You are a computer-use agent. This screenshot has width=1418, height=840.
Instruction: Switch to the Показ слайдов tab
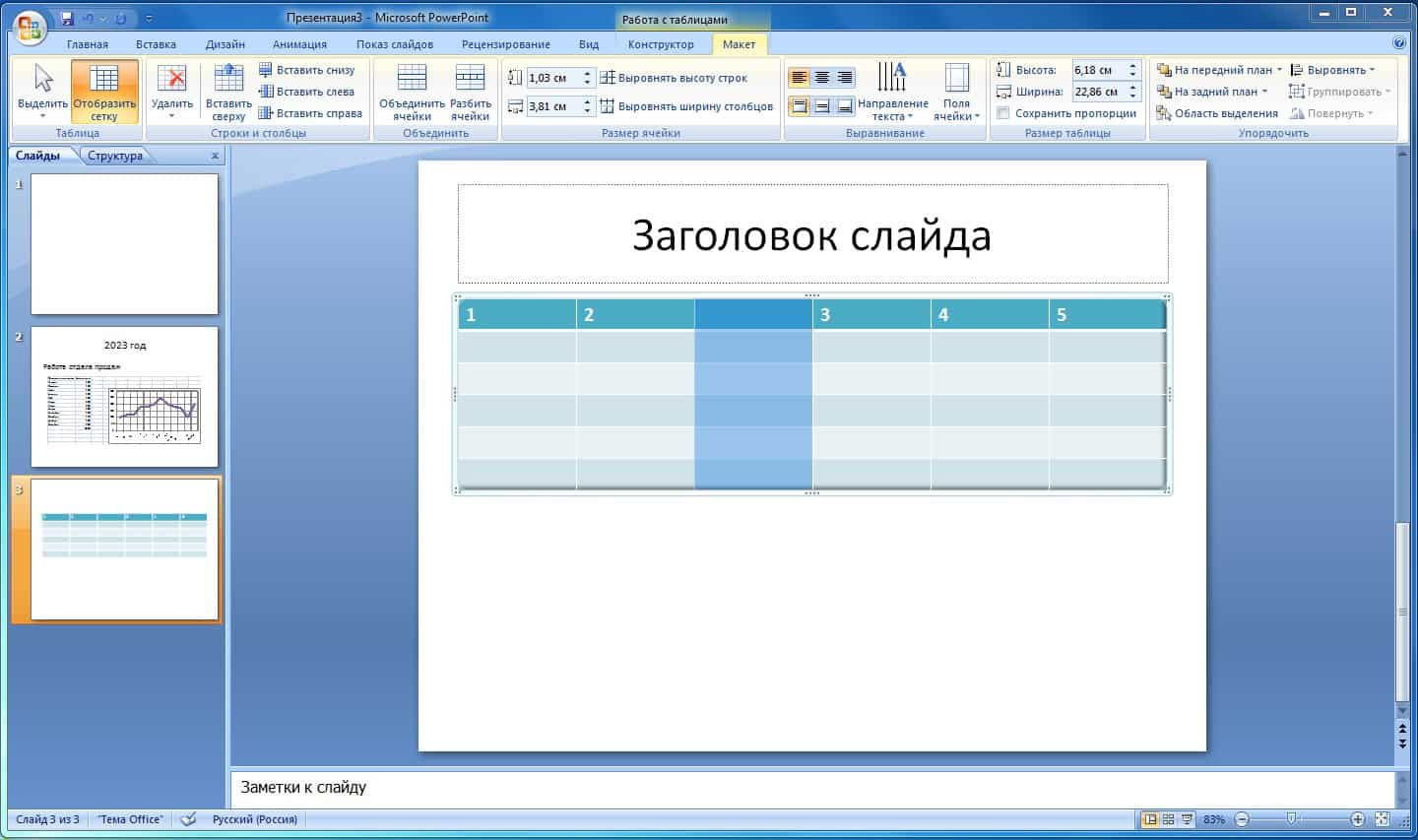[395, 44]
